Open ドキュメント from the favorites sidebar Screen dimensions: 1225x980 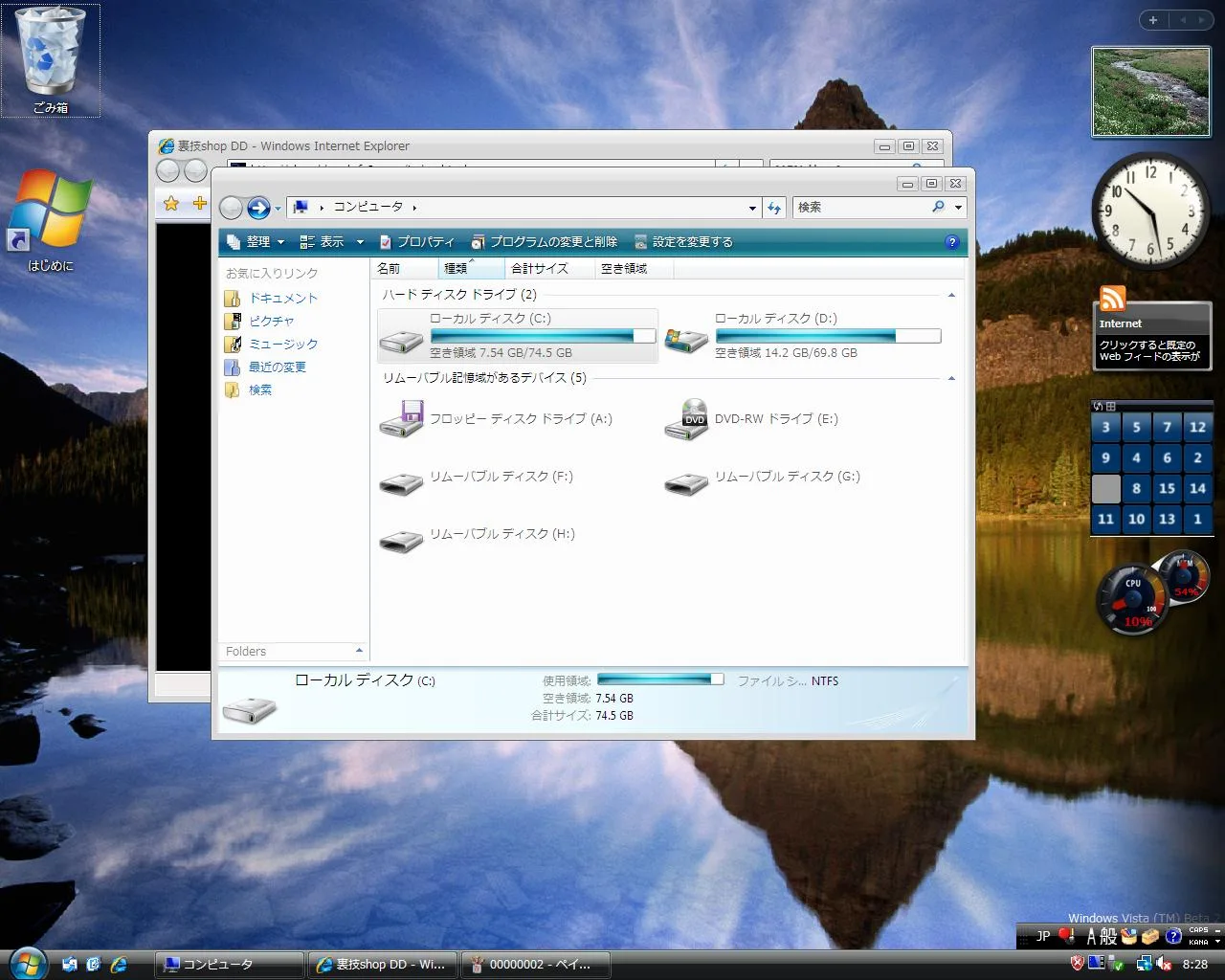tap(282, 298)
